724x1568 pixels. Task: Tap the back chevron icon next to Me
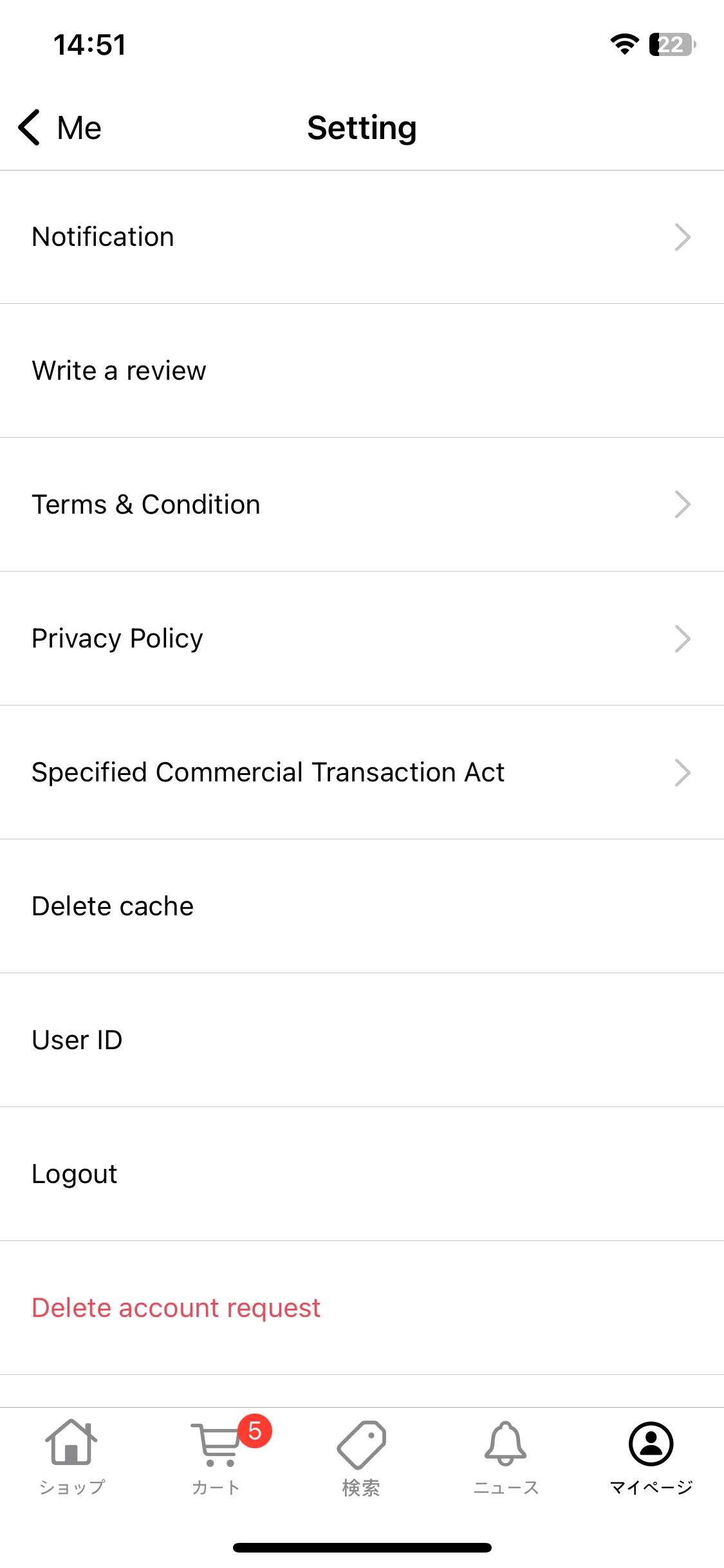[x=30, y=127]
